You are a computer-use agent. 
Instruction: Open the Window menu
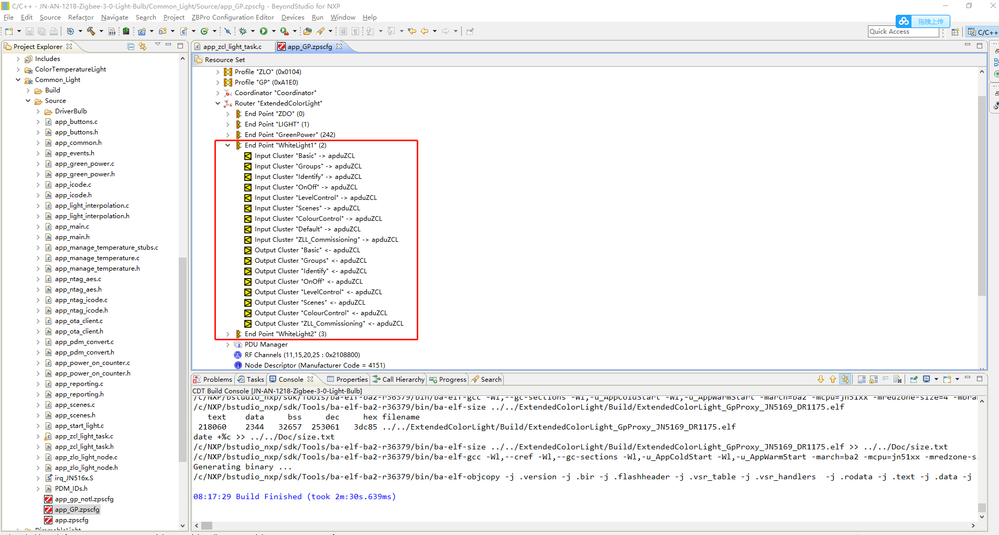pos(343,17)
